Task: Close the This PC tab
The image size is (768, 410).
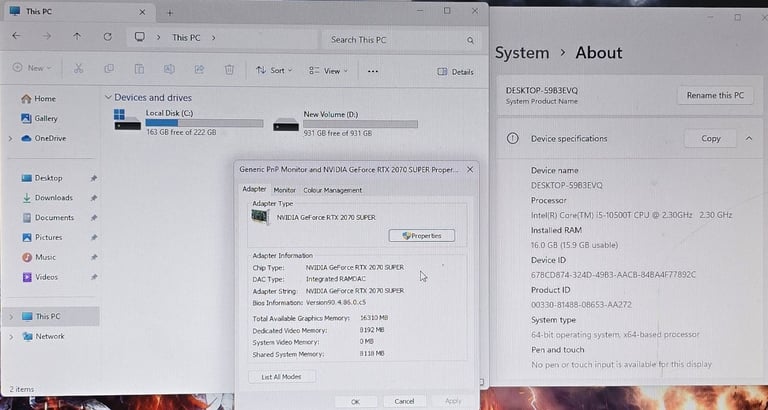Action: click(142, 12)
